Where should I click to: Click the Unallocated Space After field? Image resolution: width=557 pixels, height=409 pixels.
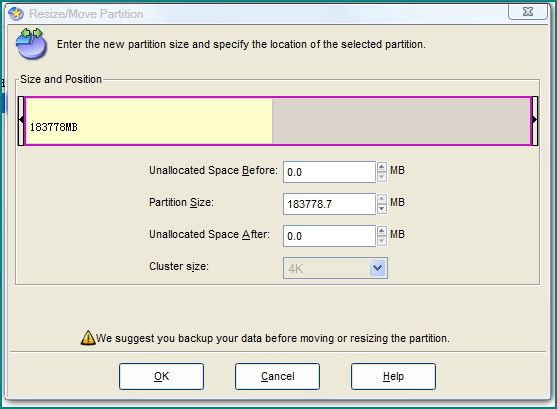(x=329, y=236)
